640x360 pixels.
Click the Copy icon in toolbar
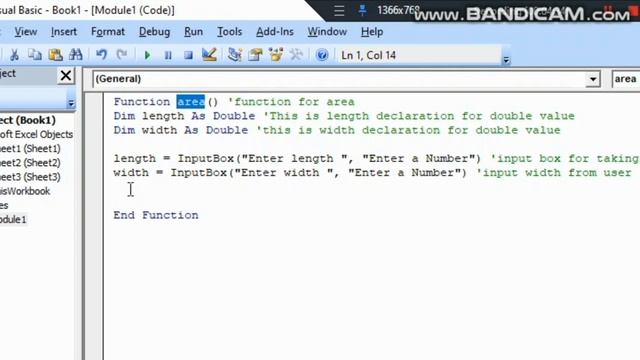tap(35, 55)
